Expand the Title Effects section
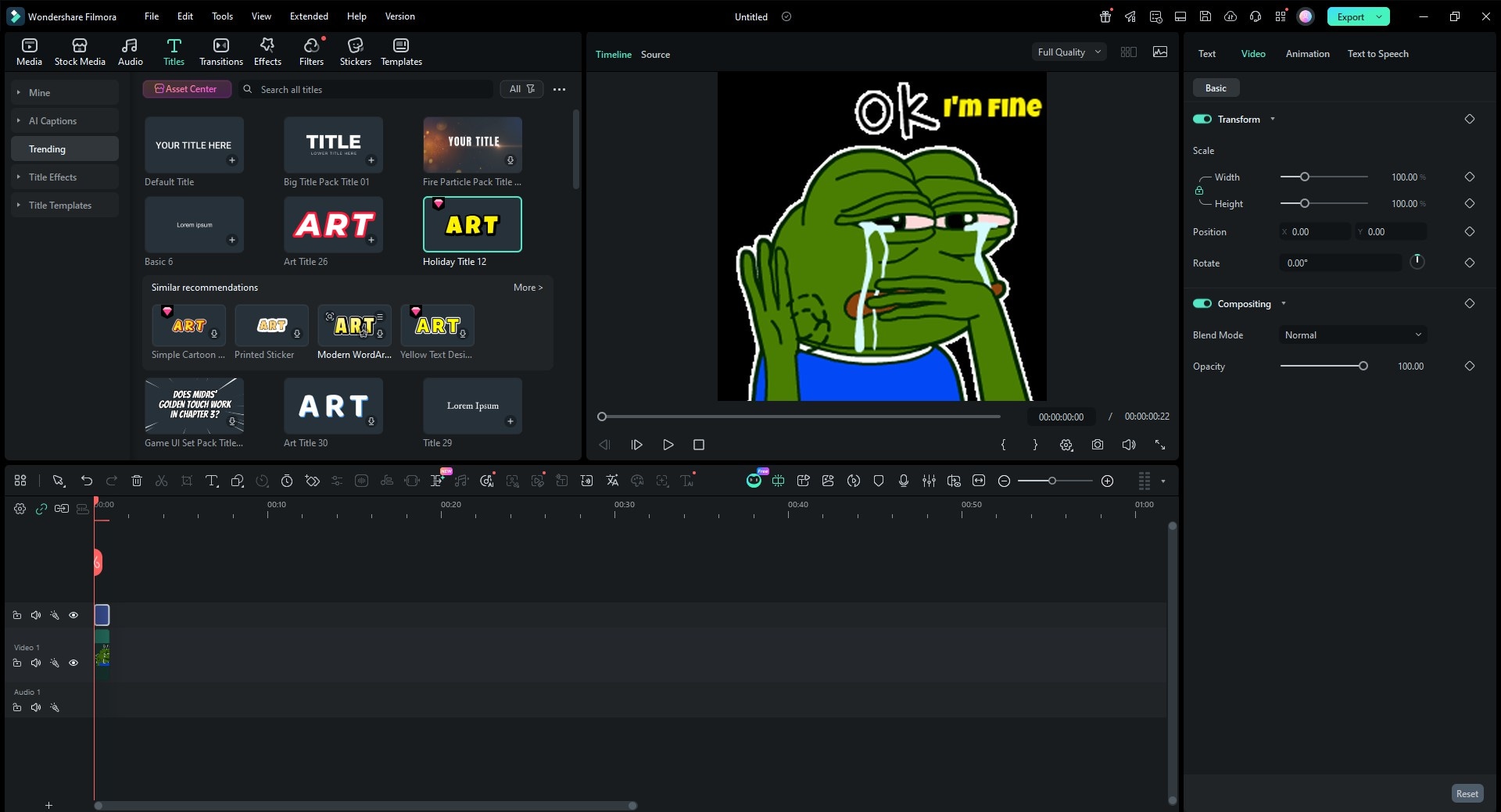This screenshot has height=812, width=1501. (53, 177)
